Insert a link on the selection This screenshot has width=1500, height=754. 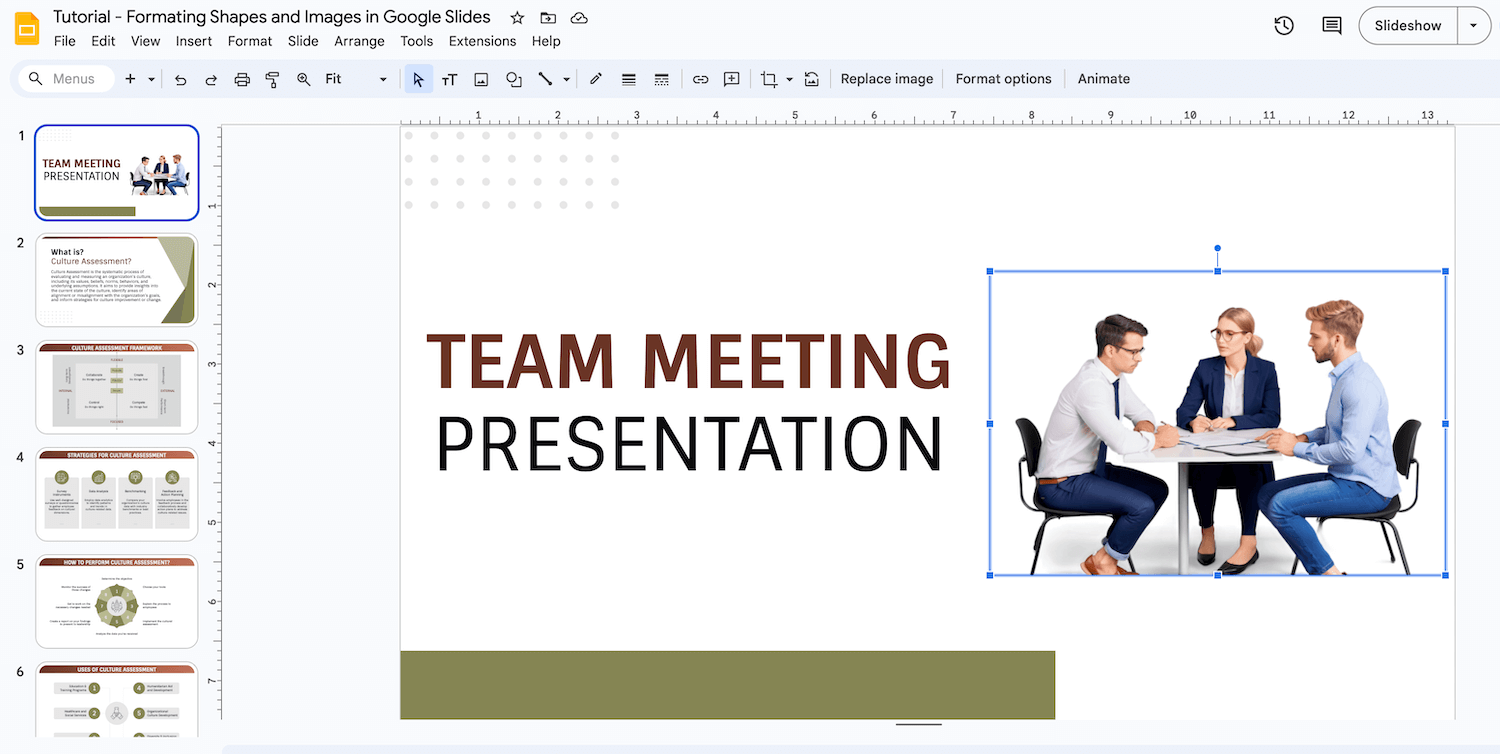[700, 79]
